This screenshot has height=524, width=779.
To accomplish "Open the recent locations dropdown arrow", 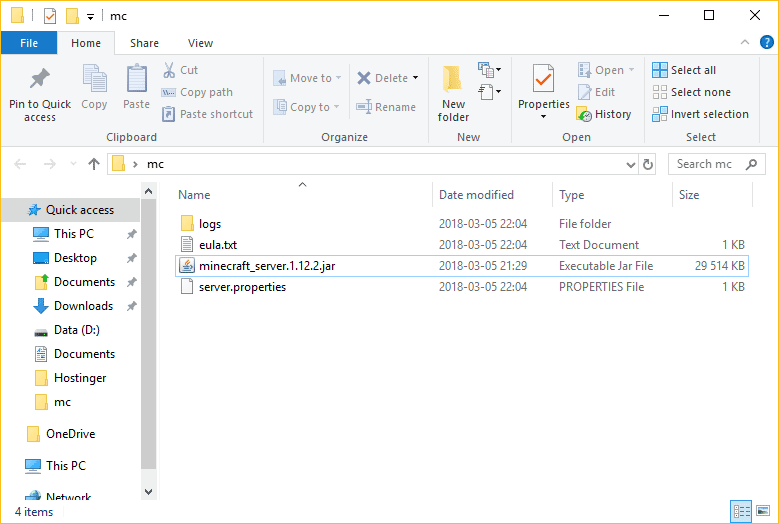I will [74, 164].
